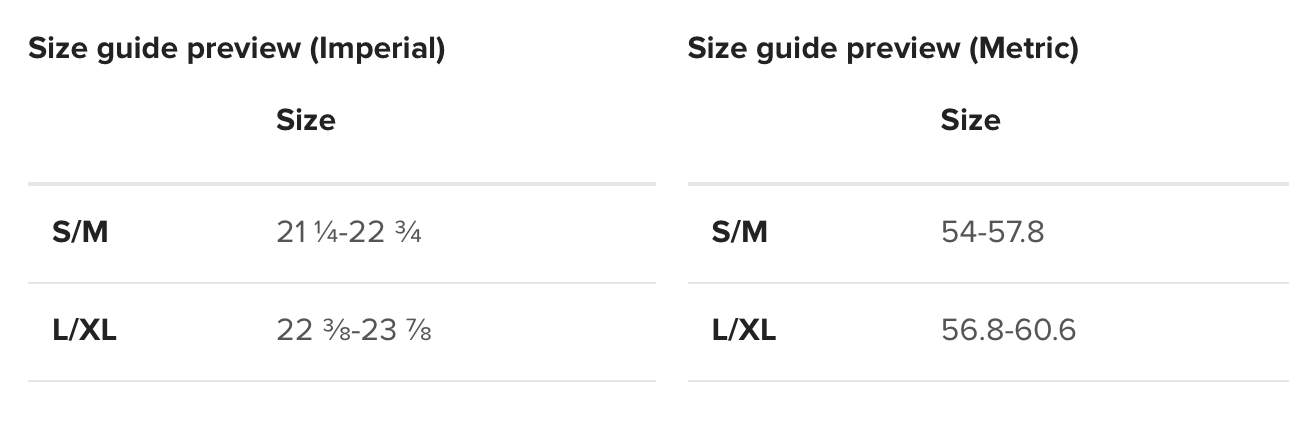Click the Size column header in the Metric table
The width and height of the screenshot is (1314, 428).
970,121
